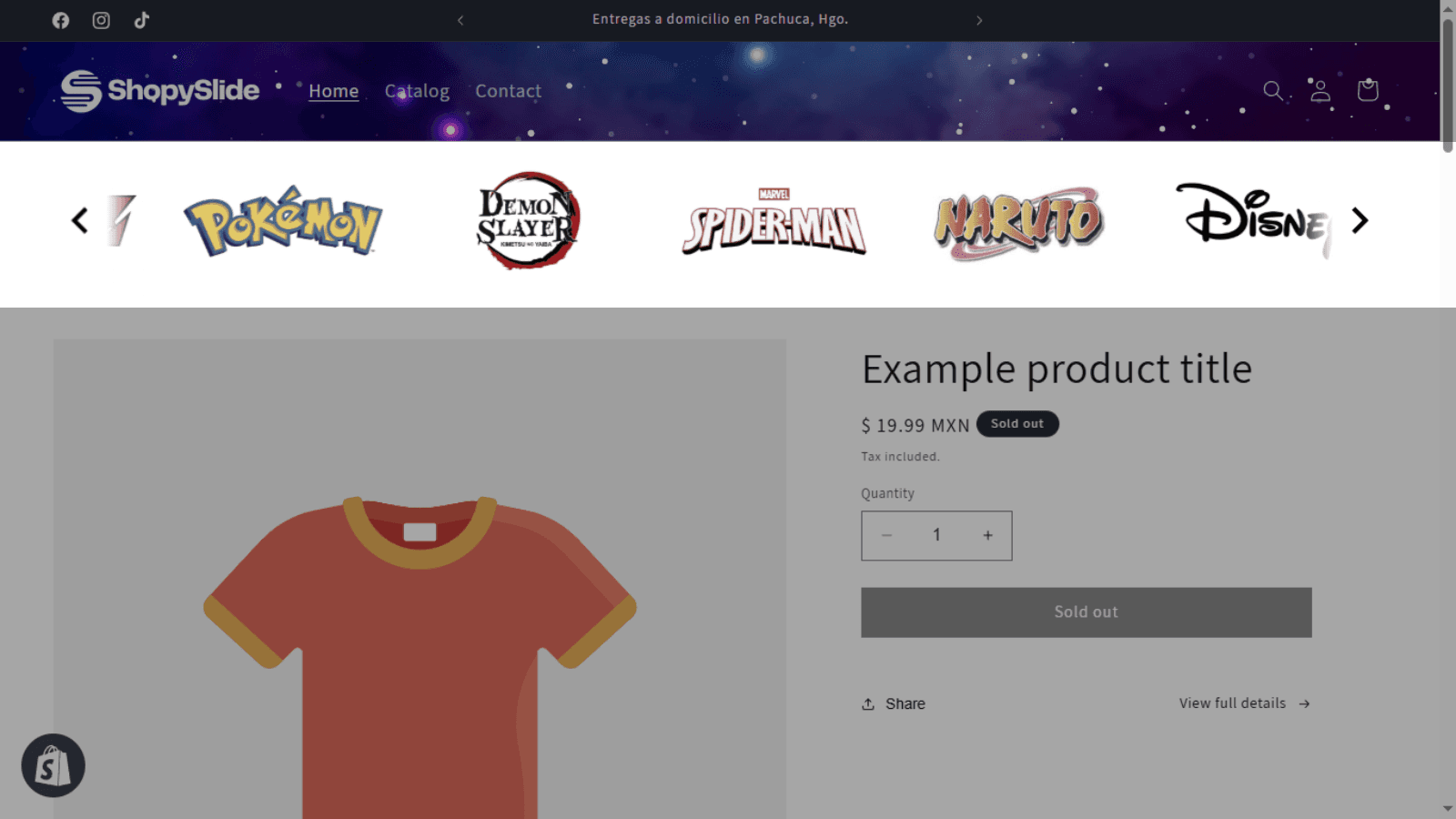1456x819 pixels.
Task: Open the search icon in the header
Action: pyautogui.click(x=1273, y=91)
